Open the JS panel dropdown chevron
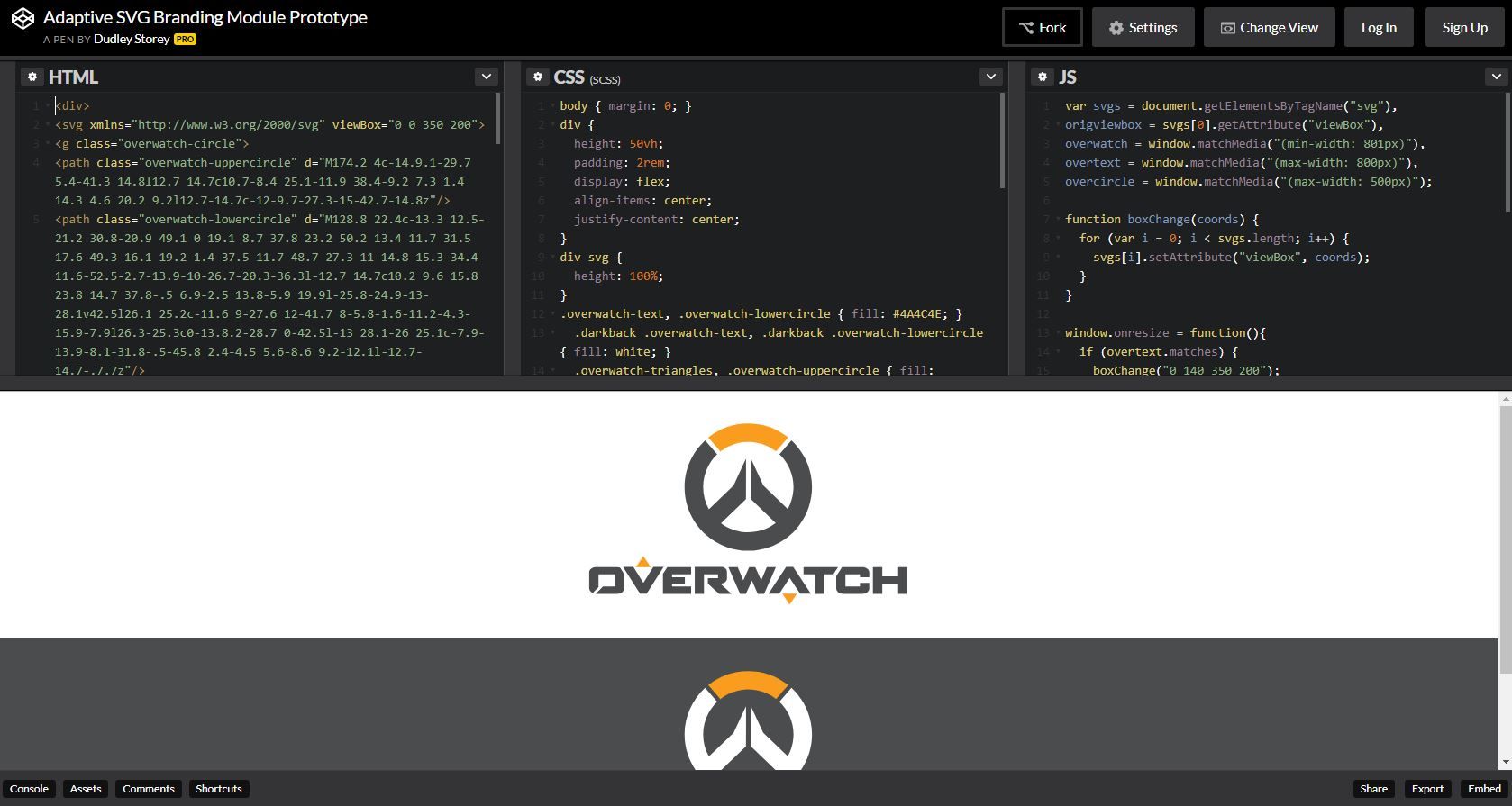 (1495, 77)
